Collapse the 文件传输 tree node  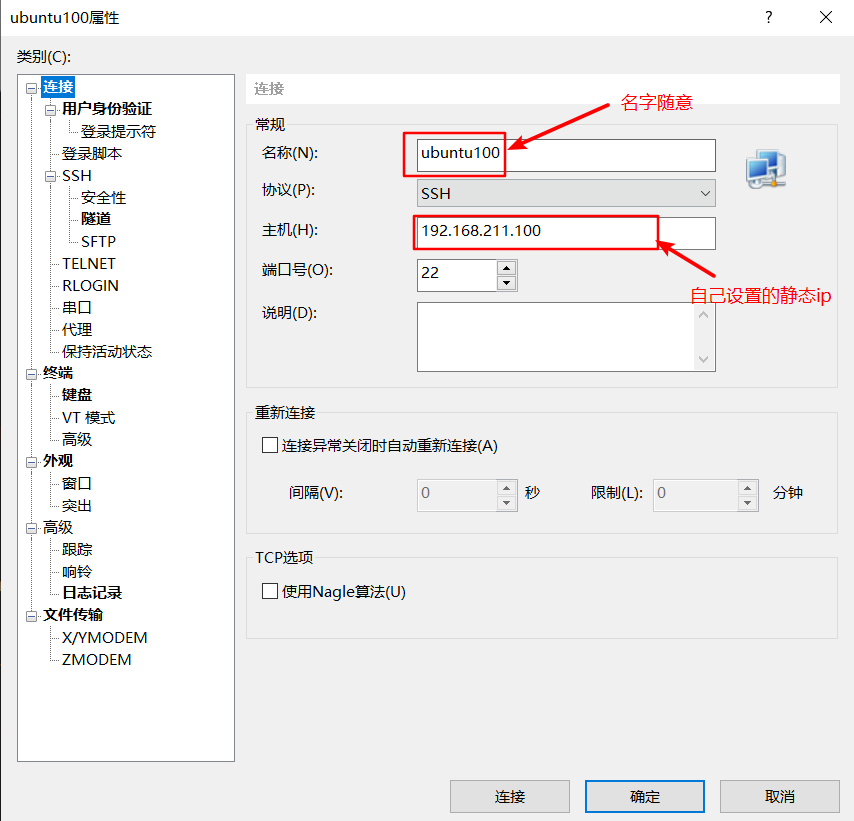tap(32, 616)
